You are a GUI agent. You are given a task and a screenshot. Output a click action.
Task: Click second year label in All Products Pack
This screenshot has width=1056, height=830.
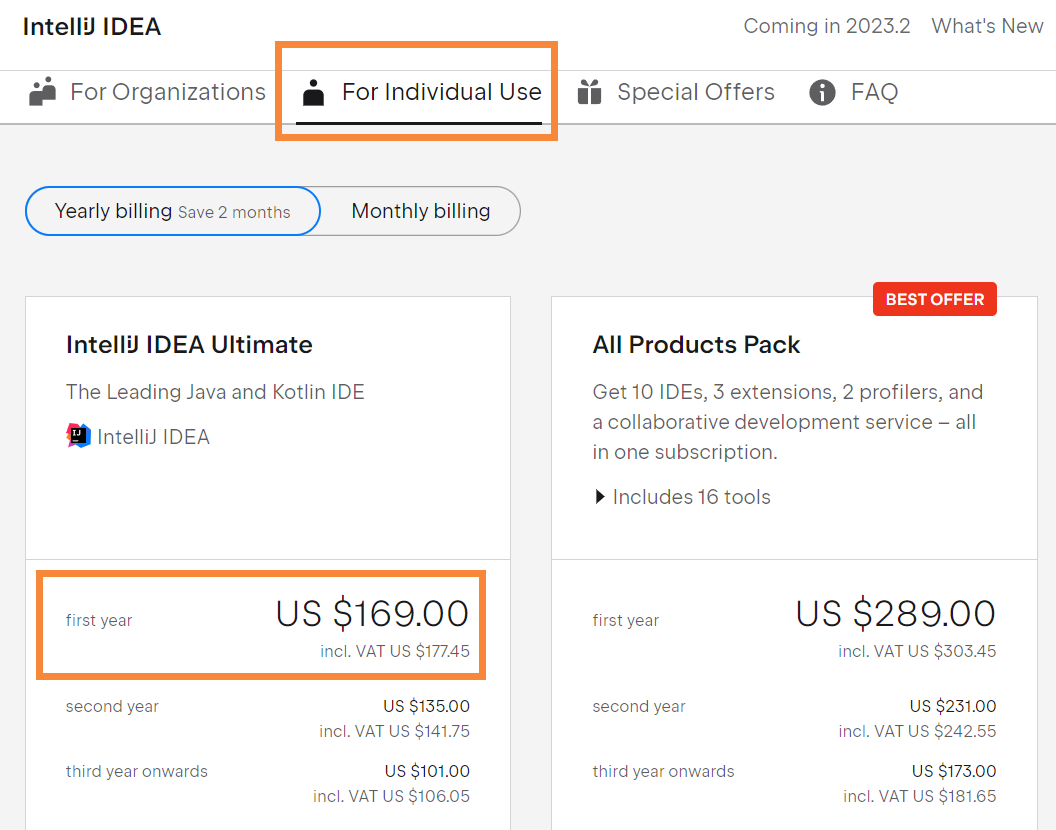point(639,706)
